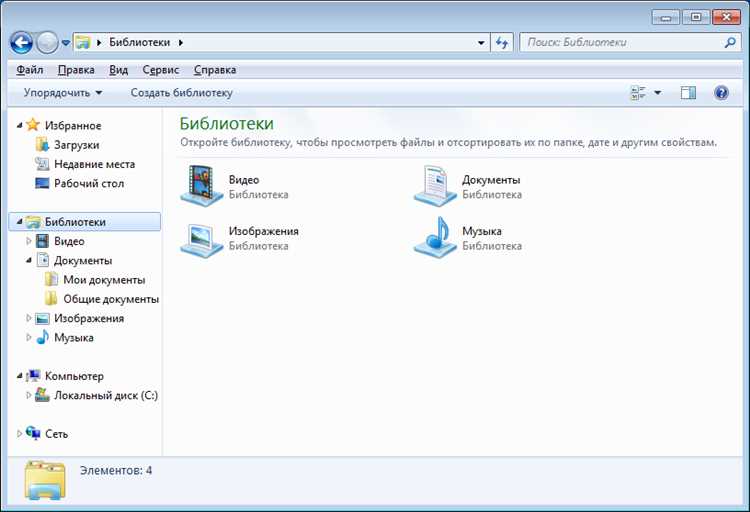Select the Документы icon in the tree
This screenshot has height=512, width=750.
coord(43,260)
